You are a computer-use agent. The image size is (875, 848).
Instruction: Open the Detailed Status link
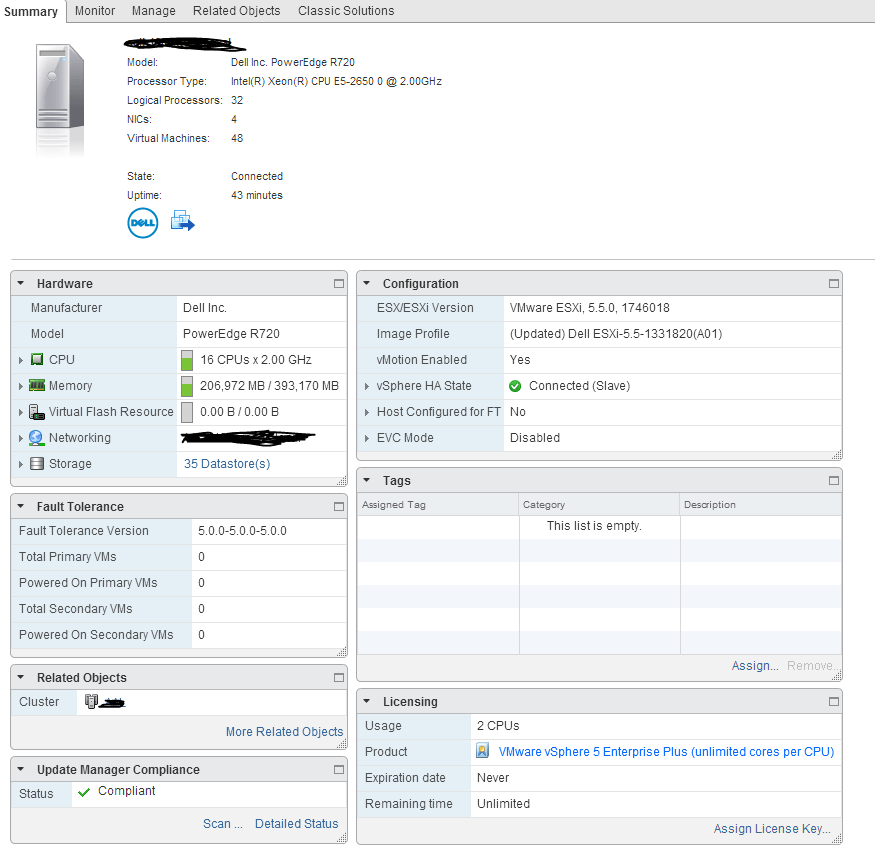click(296, 823)
